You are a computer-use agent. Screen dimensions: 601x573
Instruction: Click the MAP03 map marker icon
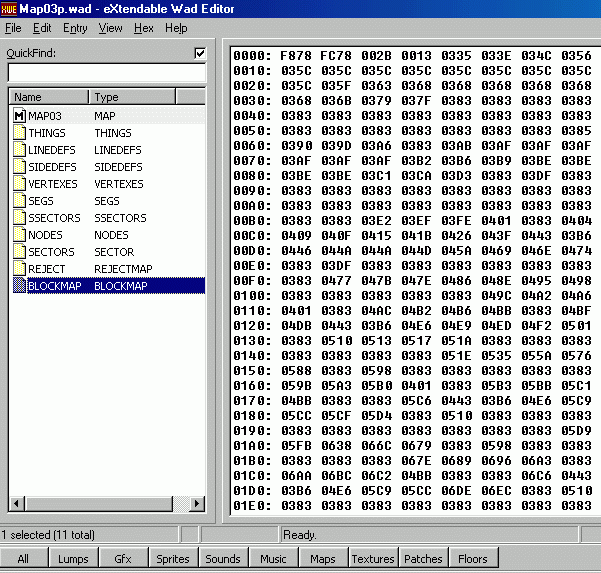pos(19,116)
